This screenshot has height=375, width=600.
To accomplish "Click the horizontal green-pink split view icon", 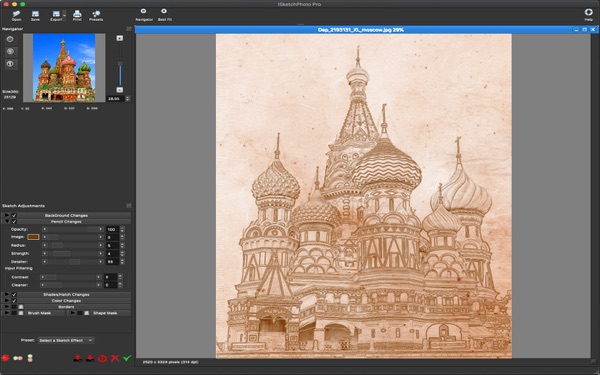I will pos(18,358).
